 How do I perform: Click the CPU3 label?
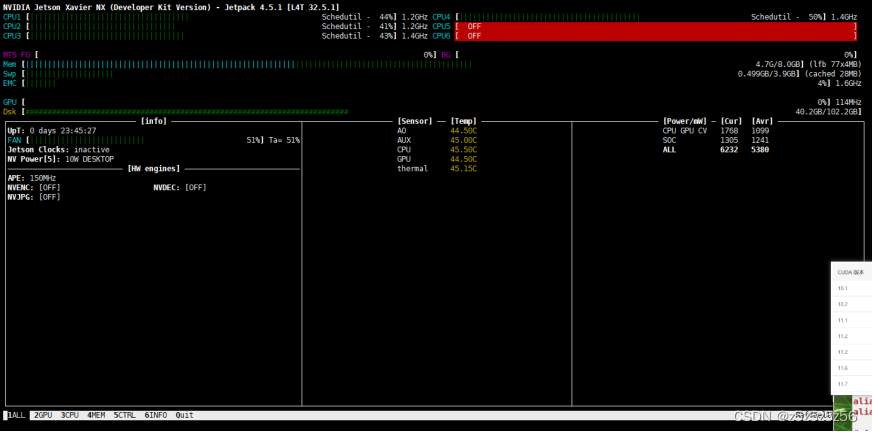point(12,36)
